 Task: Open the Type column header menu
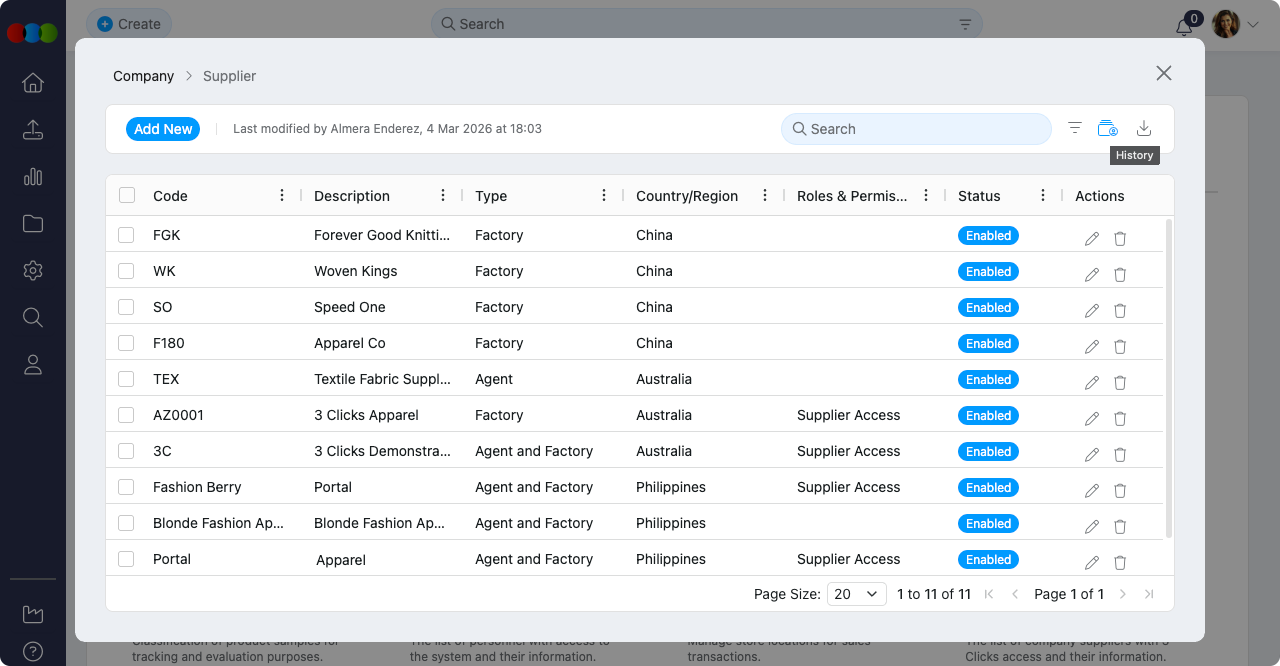[x=604, y=195]
